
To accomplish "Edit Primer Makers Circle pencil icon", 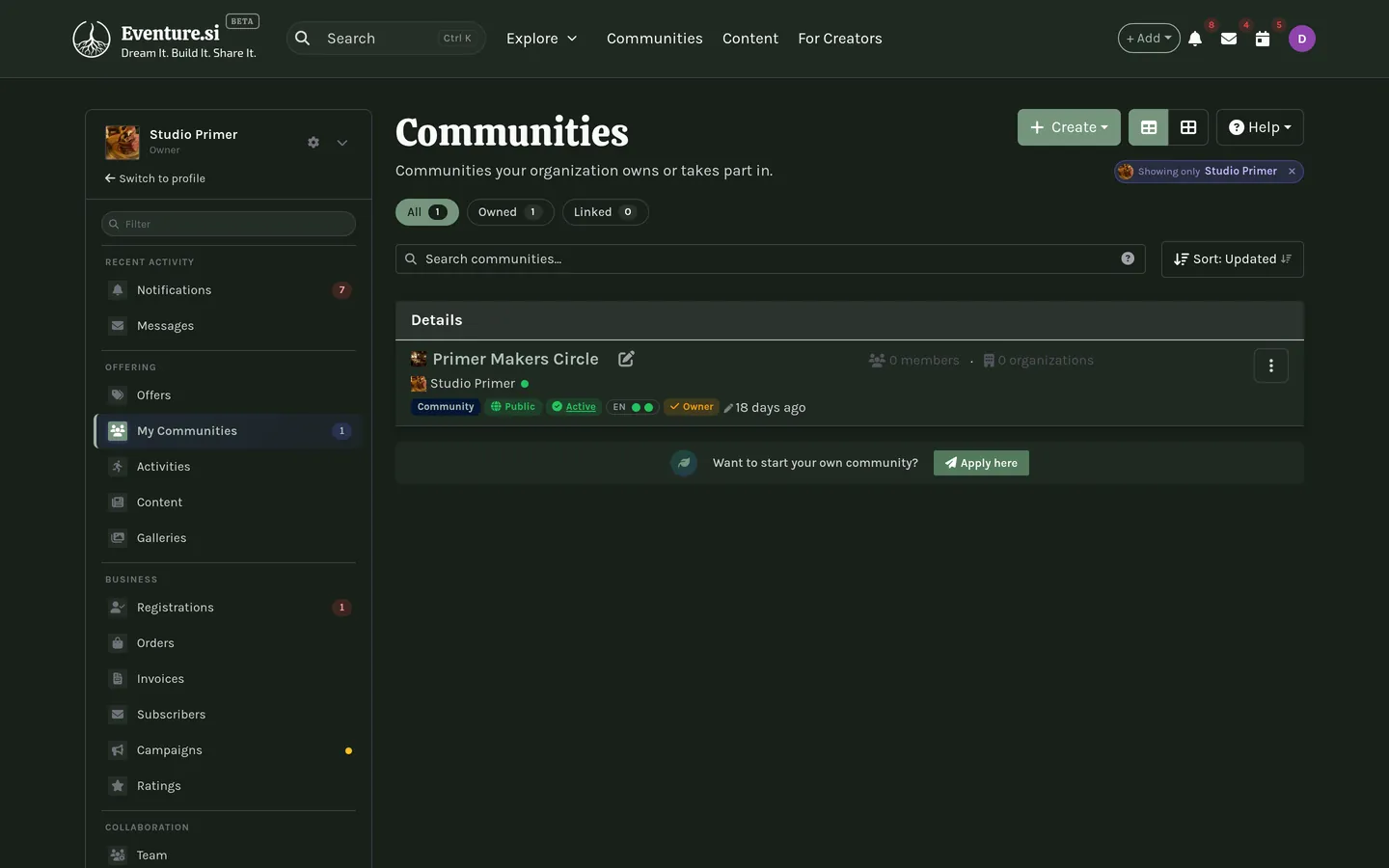I will coord(626,359).
